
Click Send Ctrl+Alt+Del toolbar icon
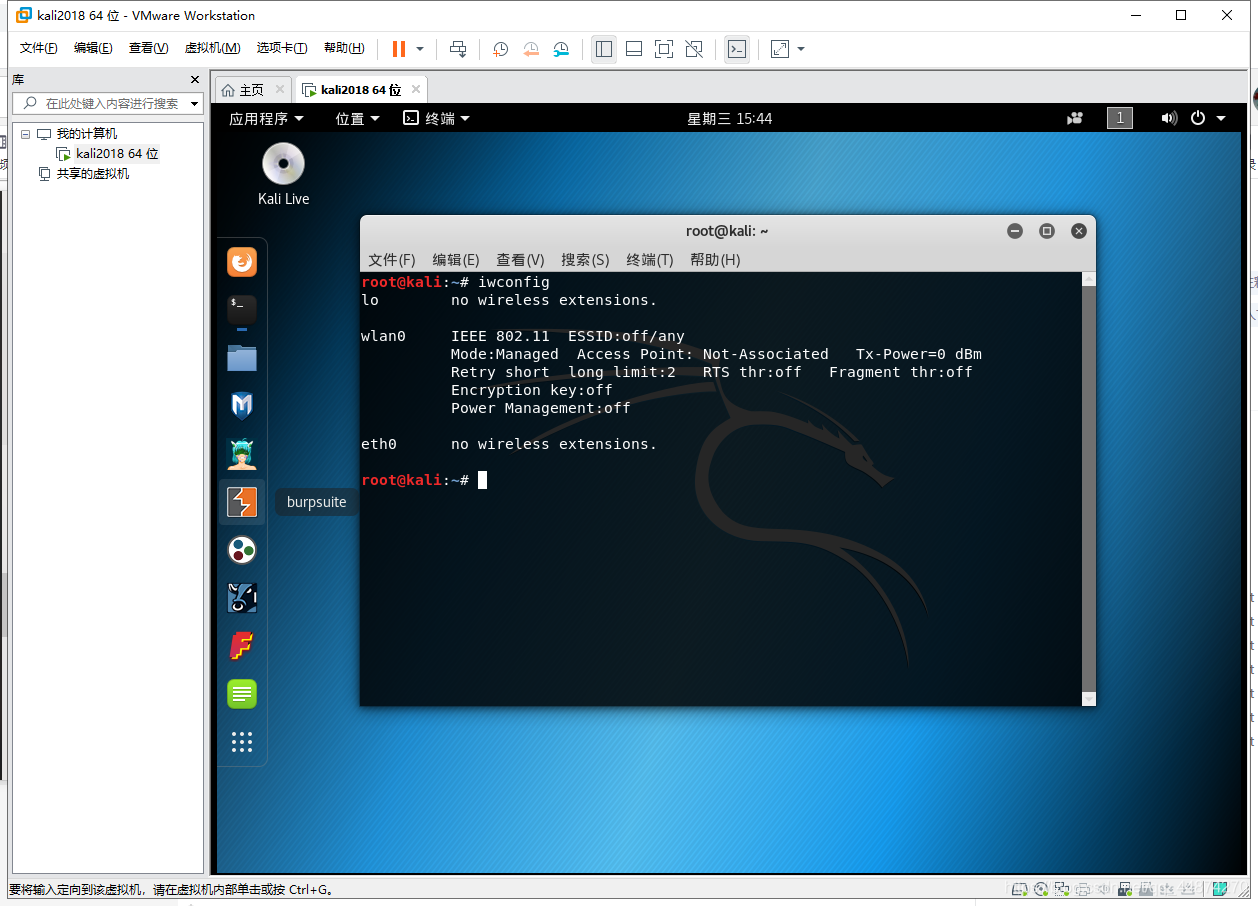click(458, 49)
